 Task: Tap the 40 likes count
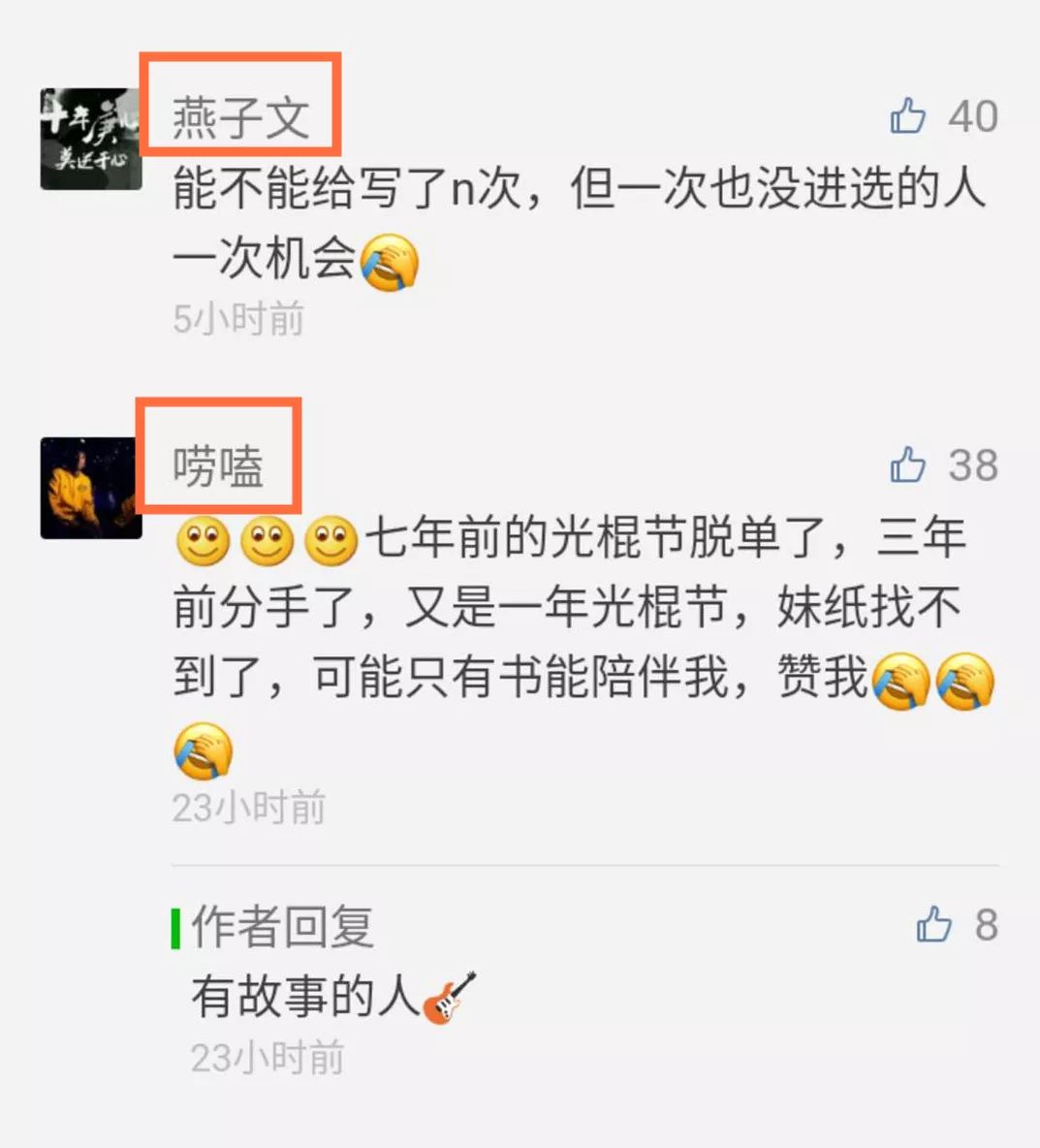pyautogui.click(x=973, y=116)
